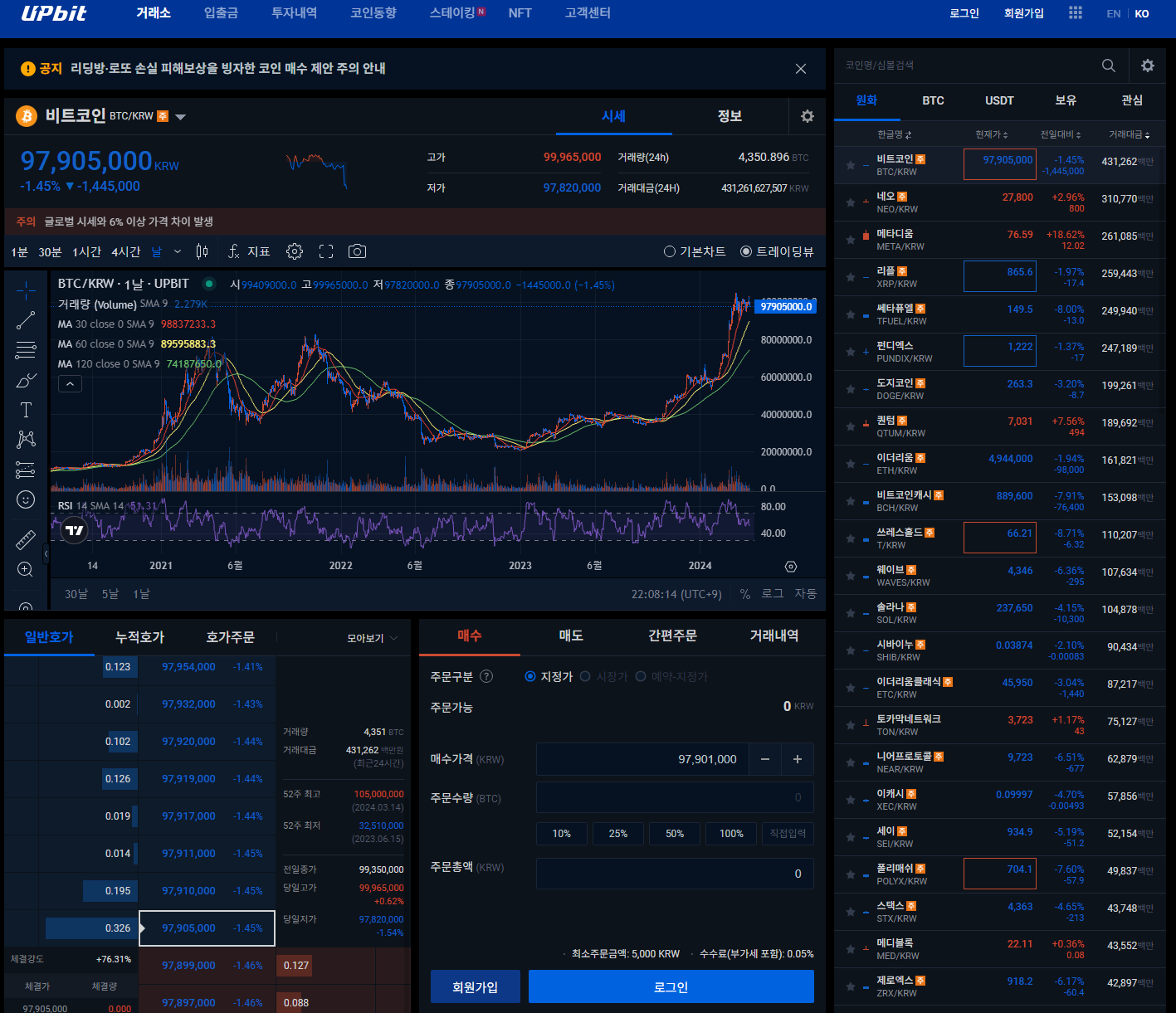Sort market list by 한글명
The width and height of the screenshot is (1176, 1013).
[x=894, y=134]
